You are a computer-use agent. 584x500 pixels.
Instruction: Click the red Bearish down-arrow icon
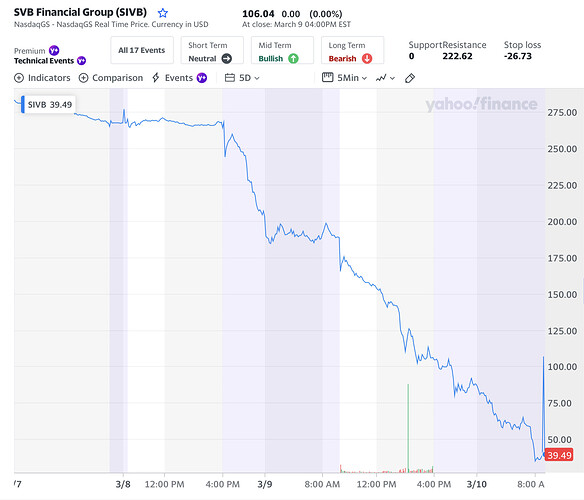367,58
